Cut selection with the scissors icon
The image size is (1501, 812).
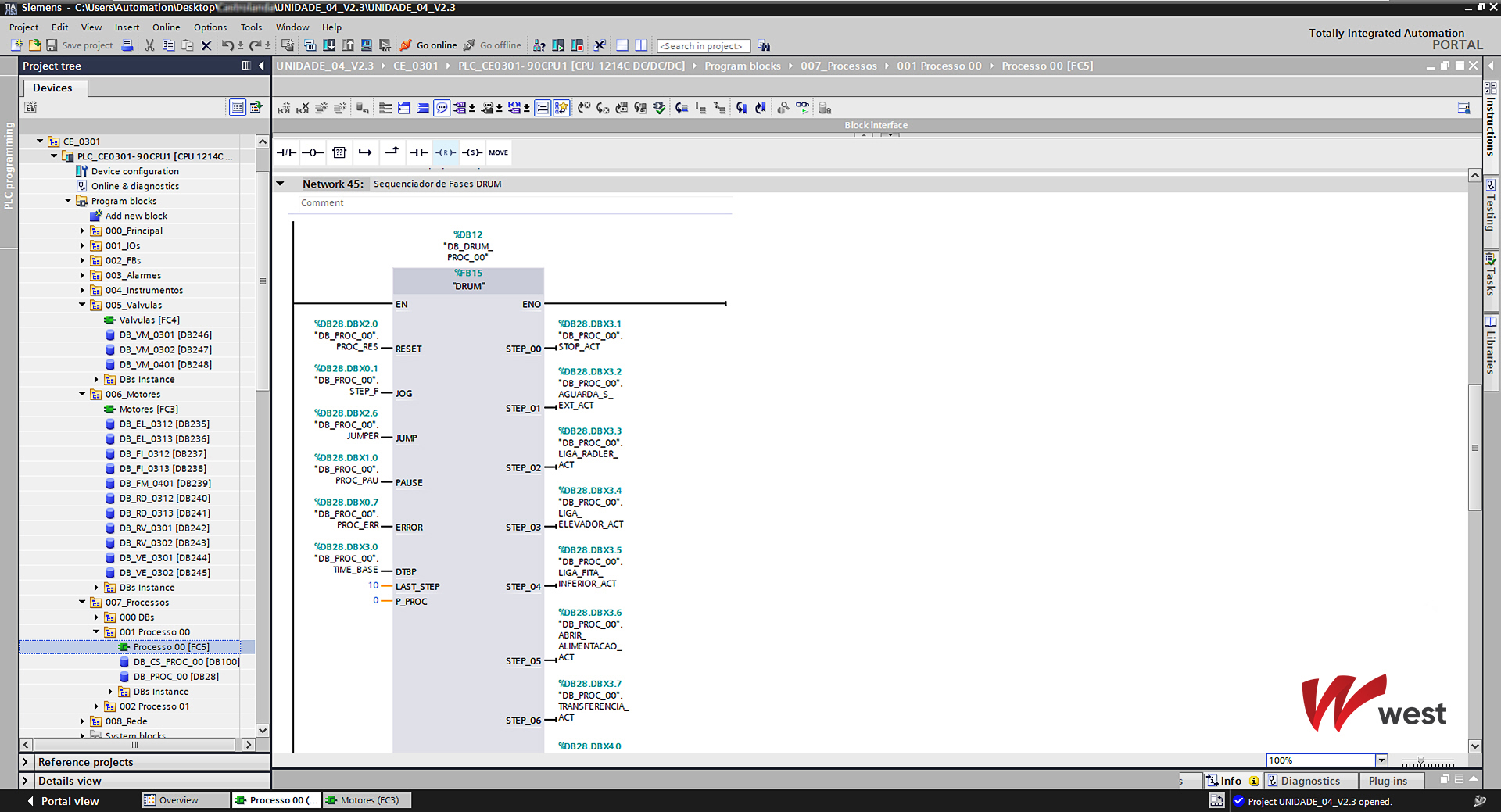click(x=149, y=45)
